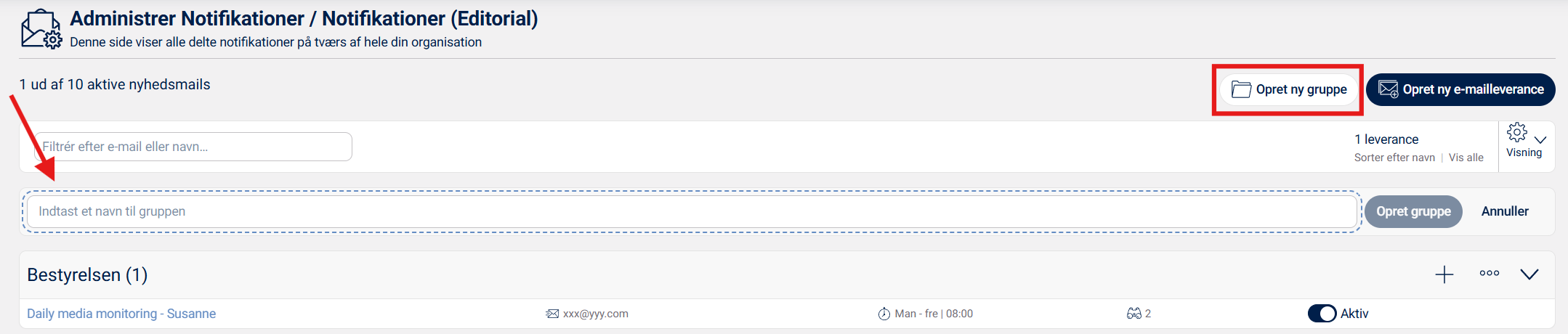Click the Opret gruppe button
This screenshot has width=1568, height=334.
(1413, 211)
